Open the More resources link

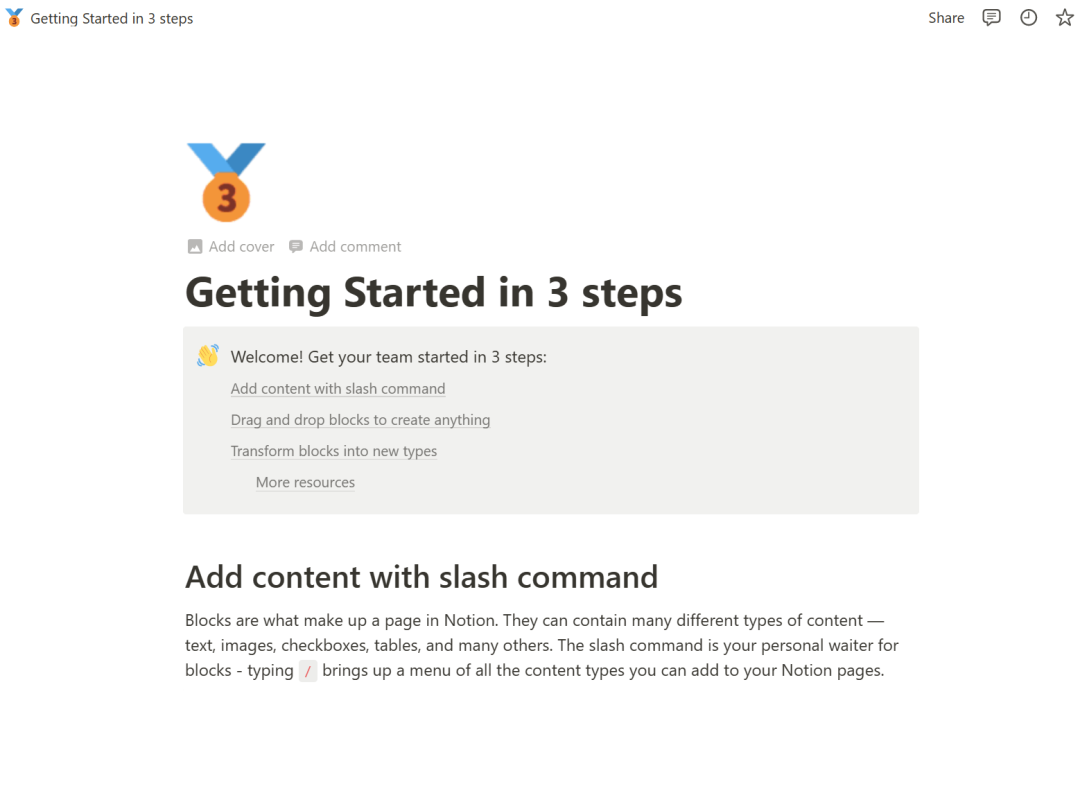click(305, 482)
